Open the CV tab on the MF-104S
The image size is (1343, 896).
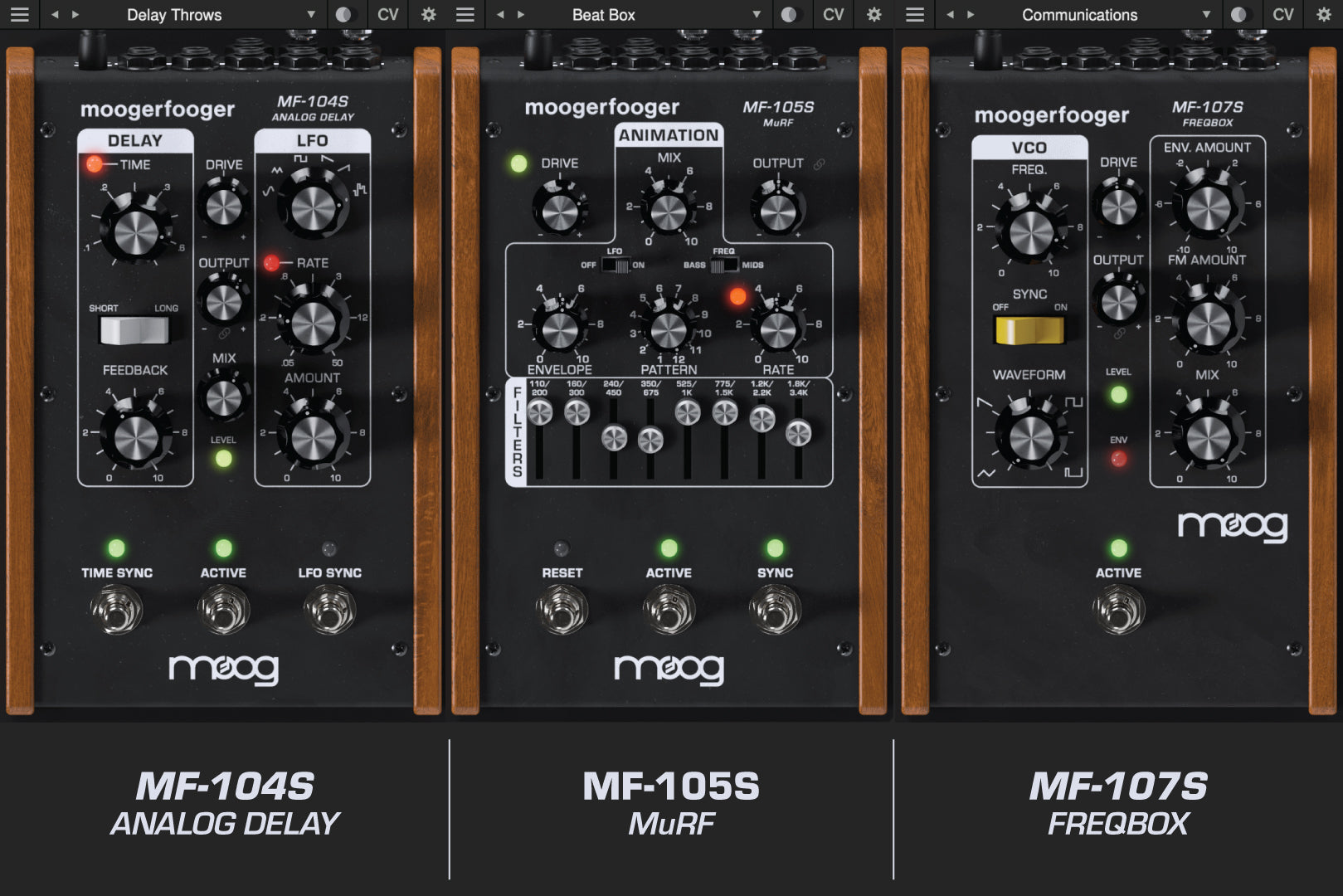click(387, 15)
